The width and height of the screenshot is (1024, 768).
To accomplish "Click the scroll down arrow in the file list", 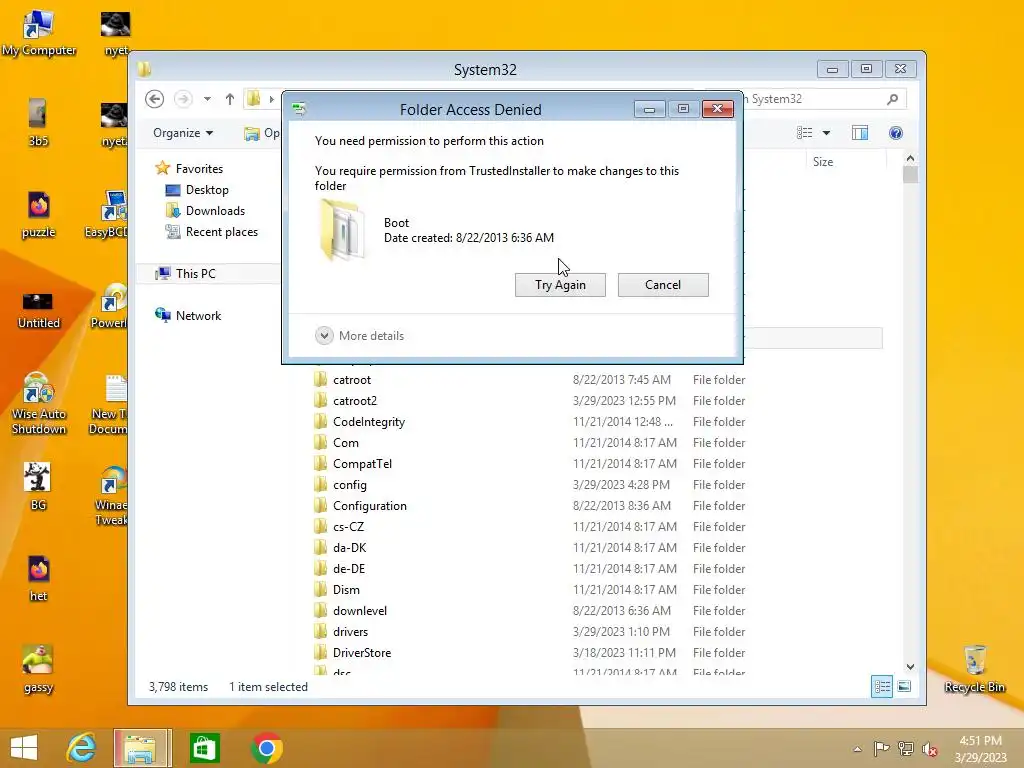I will [910, 667].
